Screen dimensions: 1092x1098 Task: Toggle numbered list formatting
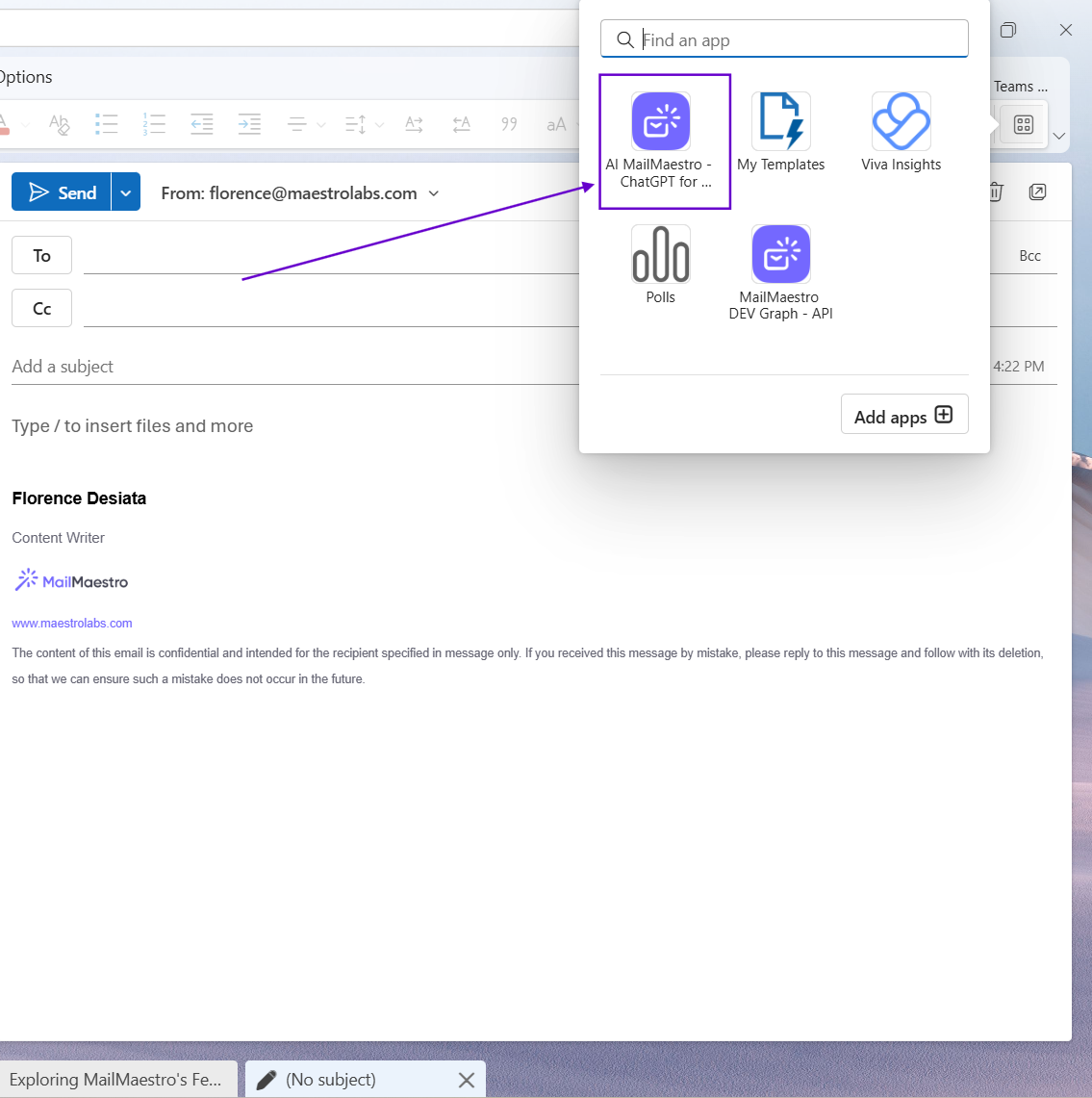tap(154, 124)
